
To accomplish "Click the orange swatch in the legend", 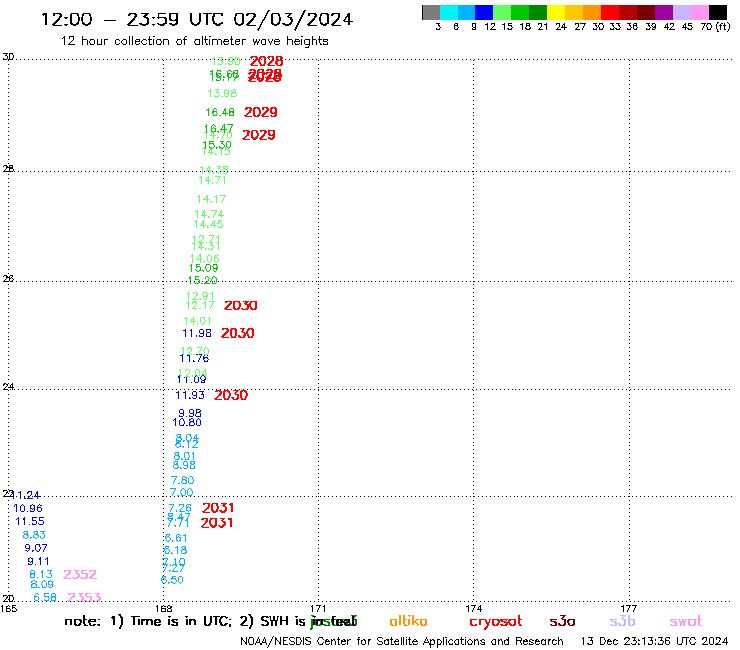I will (x=592, y=12).
